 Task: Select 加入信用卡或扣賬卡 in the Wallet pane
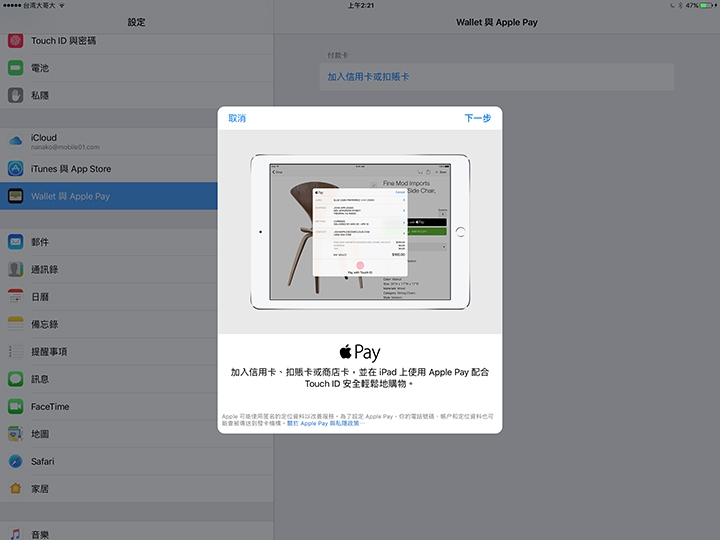[496, 77]
